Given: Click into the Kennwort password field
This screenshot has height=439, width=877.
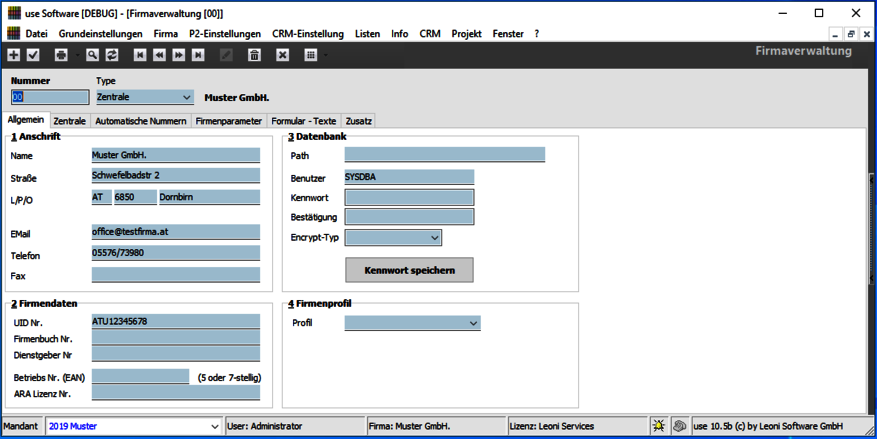Looking at the screenshot, I should click(x=409, y=198).
